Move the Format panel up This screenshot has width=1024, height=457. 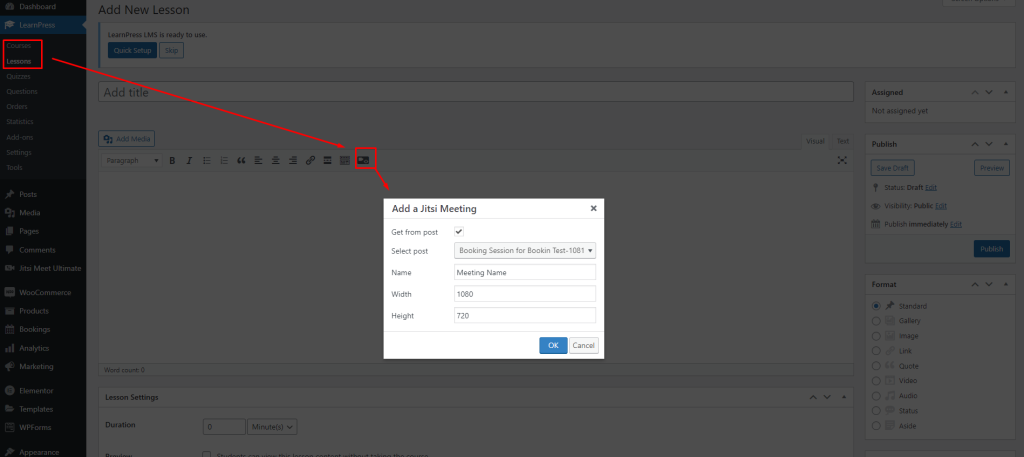click(x=975, y=285)
